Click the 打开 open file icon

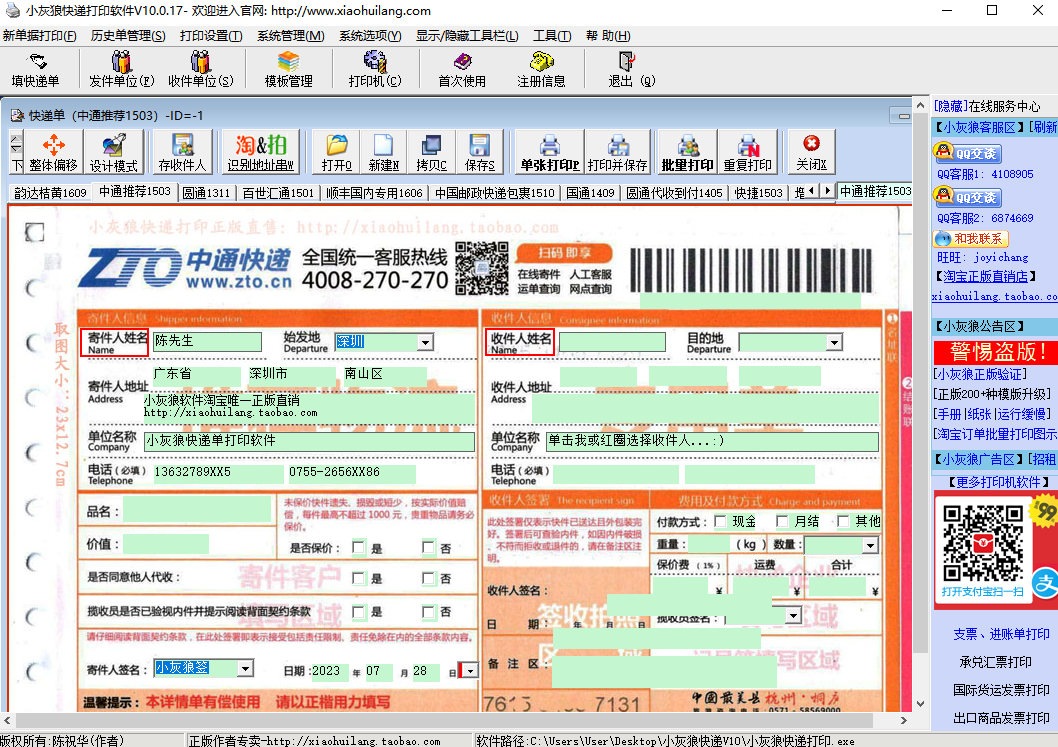click(337, 153)
